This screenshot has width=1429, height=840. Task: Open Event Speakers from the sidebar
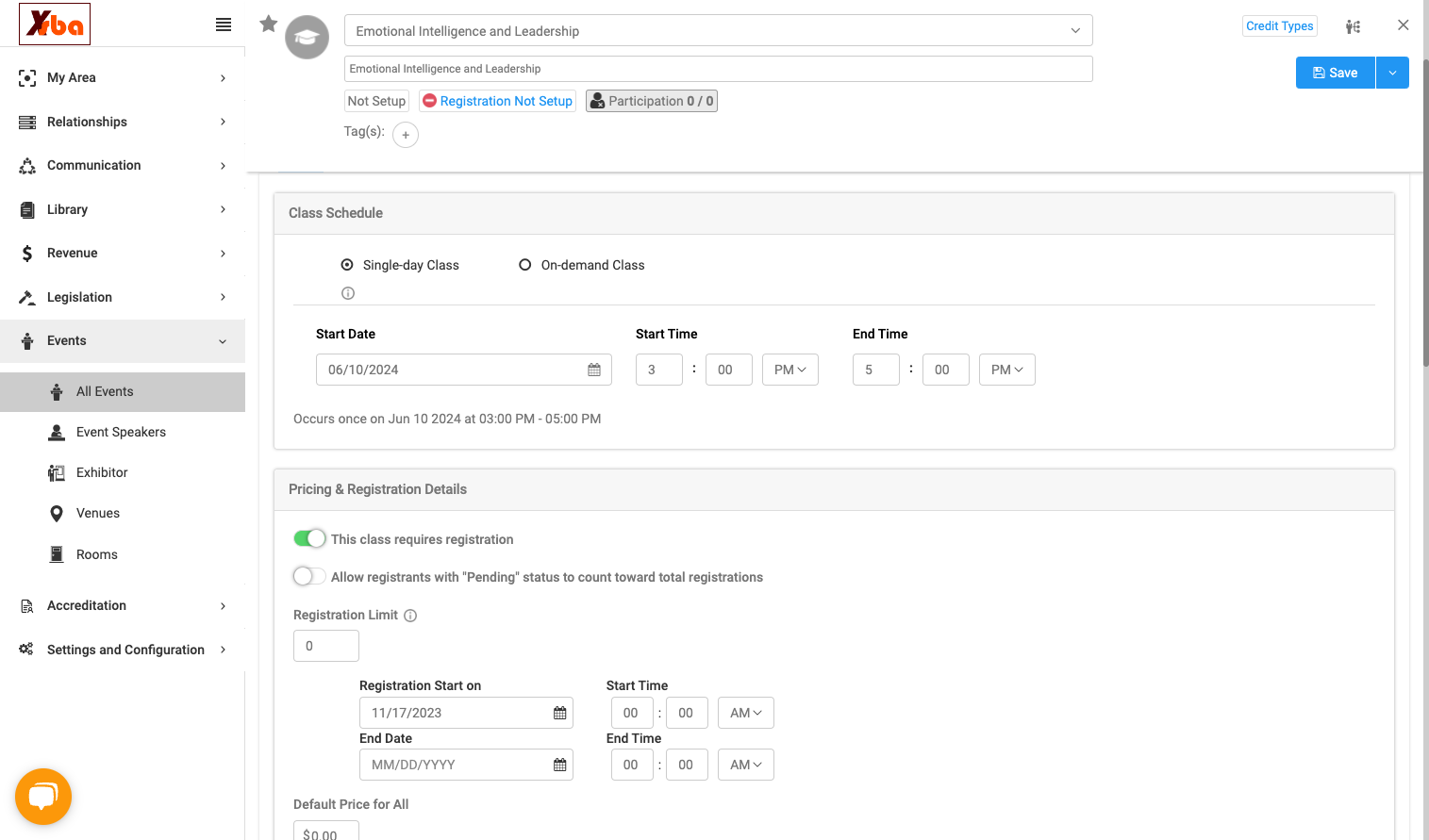123,432
